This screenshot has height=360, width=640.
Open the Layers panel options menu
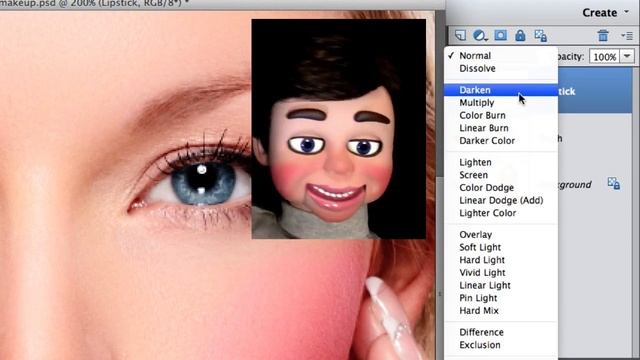click(627, 36)
